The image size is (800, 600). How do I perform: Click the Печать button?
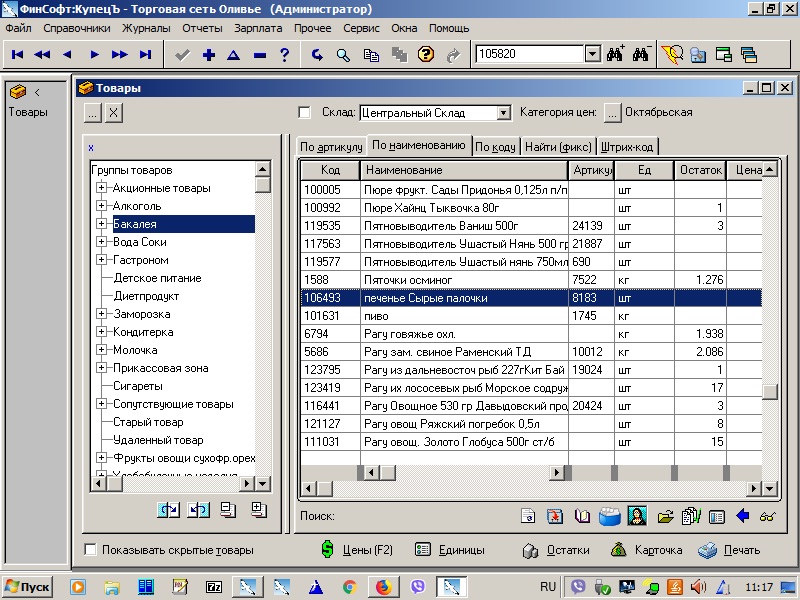pos(728,550)
